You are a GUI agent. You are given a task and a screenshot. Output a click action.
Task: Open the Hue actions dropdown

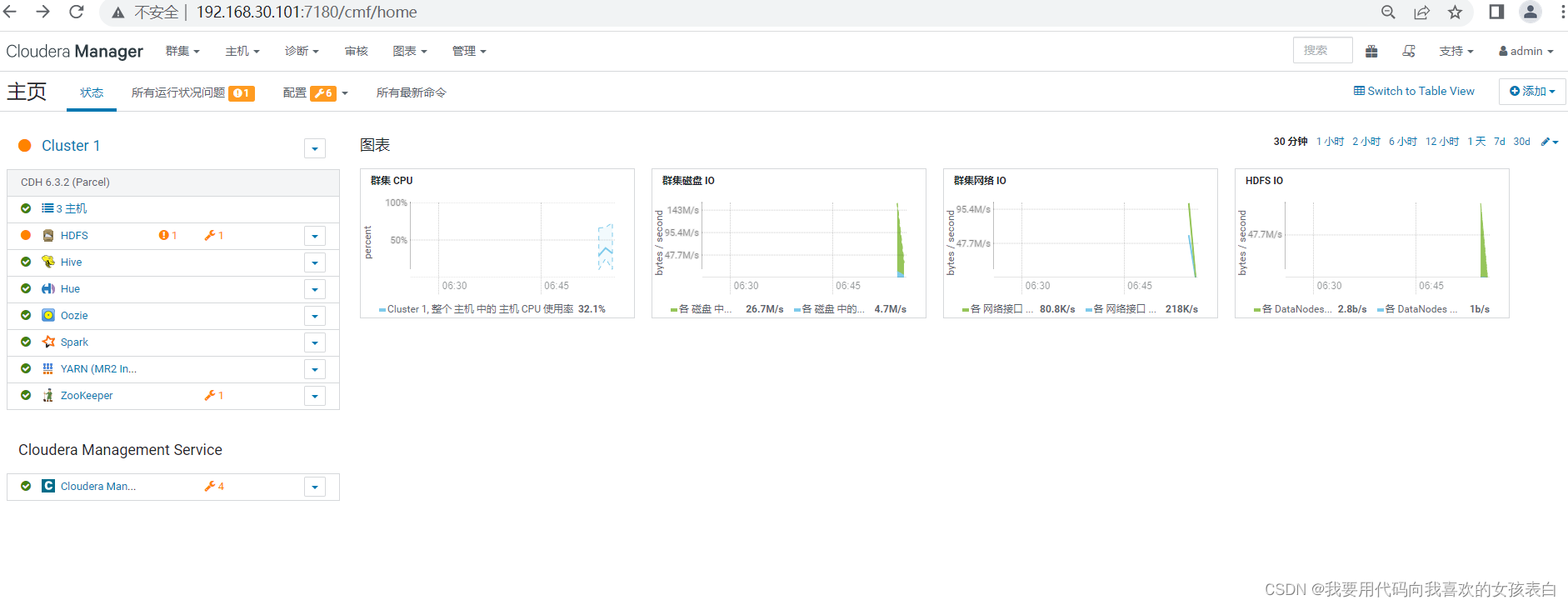tap(314, 289)
